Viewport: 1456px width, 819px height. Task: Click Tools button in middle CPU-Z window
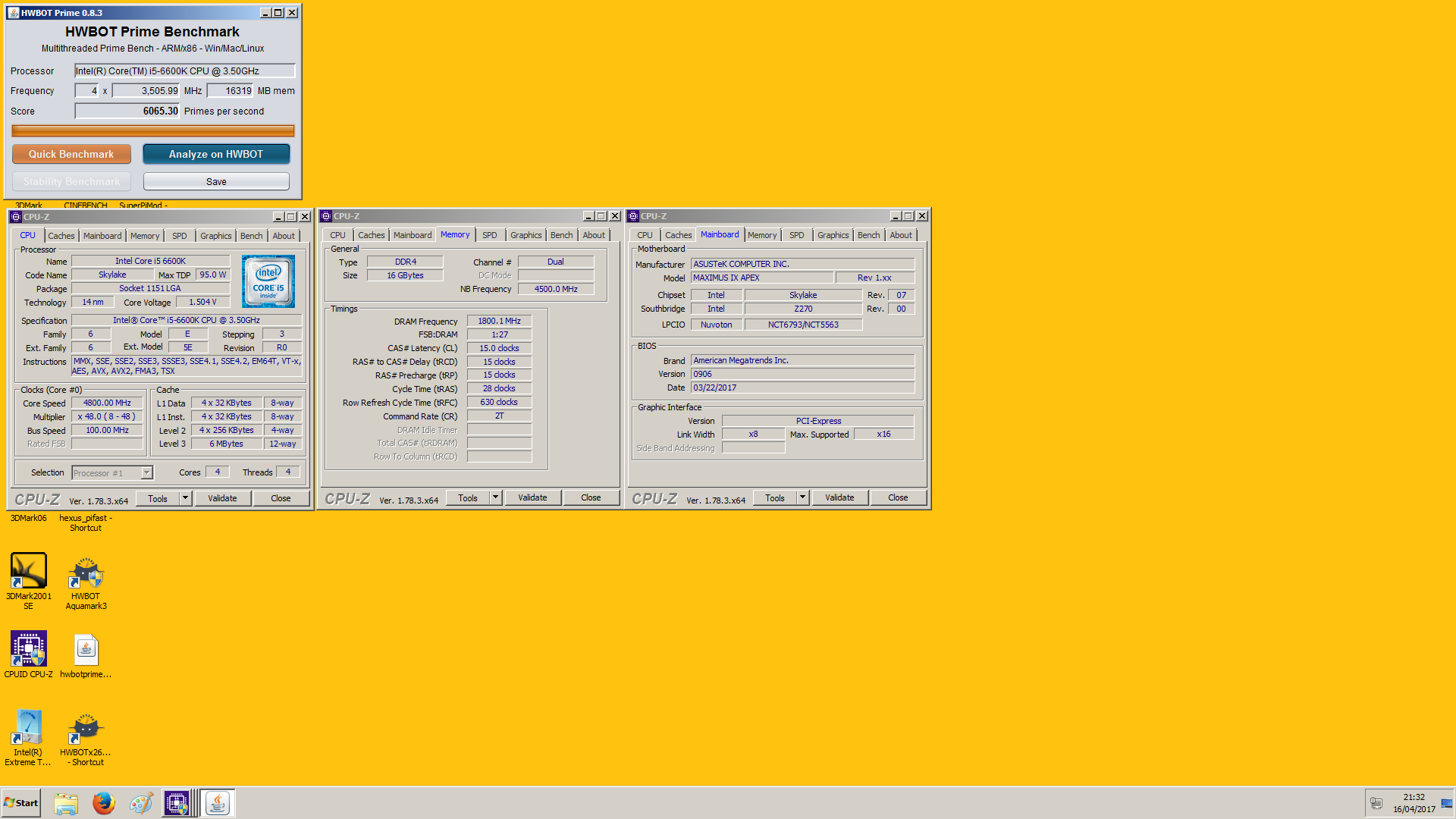coord(468,497)
